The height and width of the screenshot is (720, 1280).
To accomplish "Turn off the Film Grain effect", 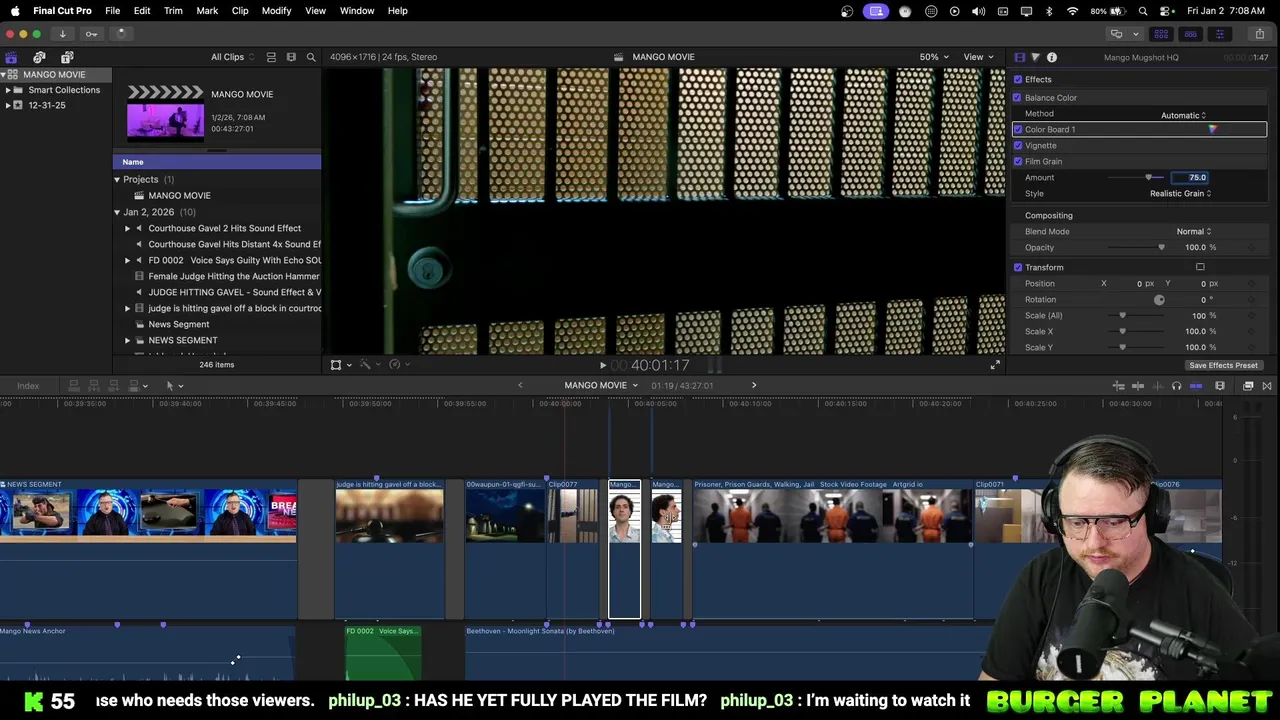I will tap(1018, 161).
